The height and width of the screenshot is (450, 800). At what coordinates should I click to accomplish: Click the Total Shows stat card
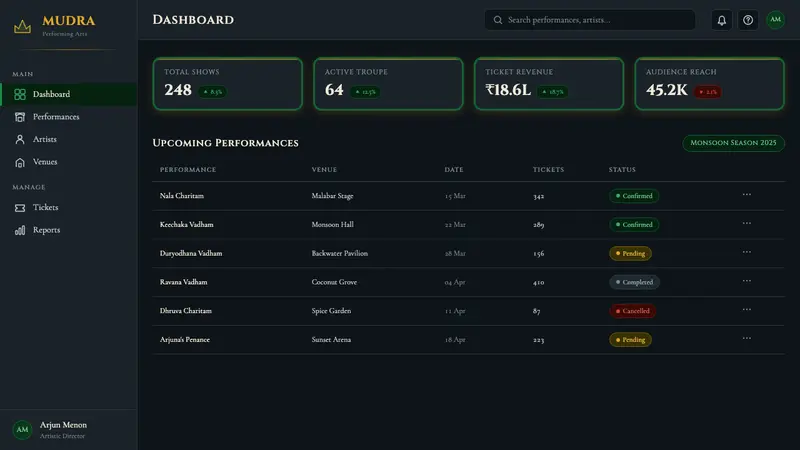pos(228,84)
